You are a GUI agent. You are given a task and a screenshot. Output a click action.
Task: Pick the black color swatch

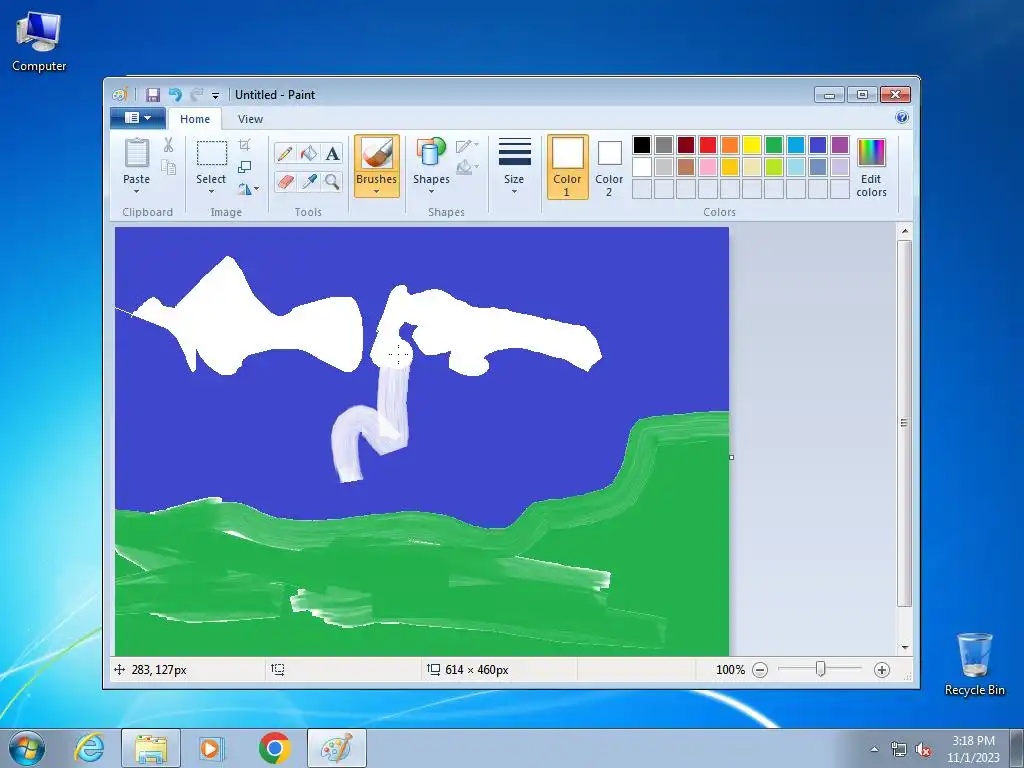[642, 145]
